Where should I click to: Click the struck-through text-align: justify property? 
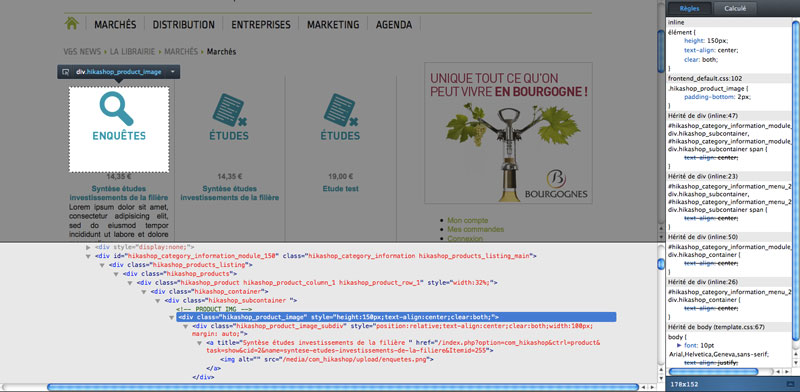click(711, 362)
